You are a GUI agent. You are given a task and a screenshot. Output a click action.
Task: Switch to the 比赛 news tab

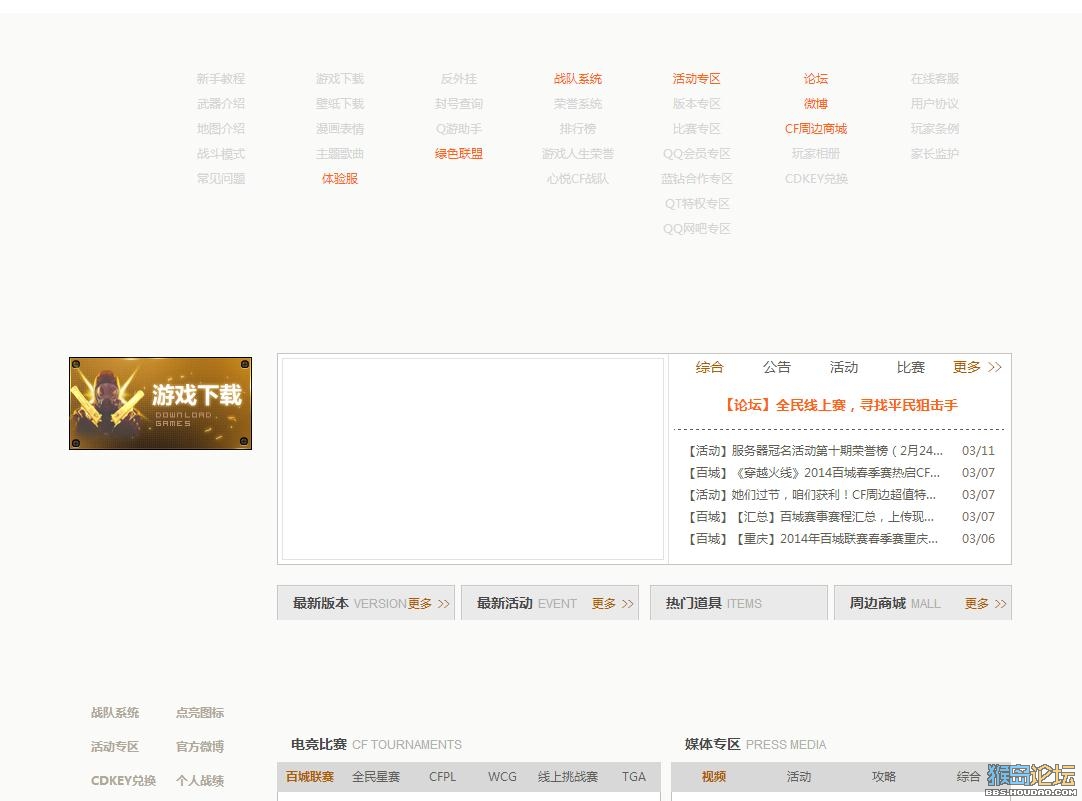coord(911,367)
